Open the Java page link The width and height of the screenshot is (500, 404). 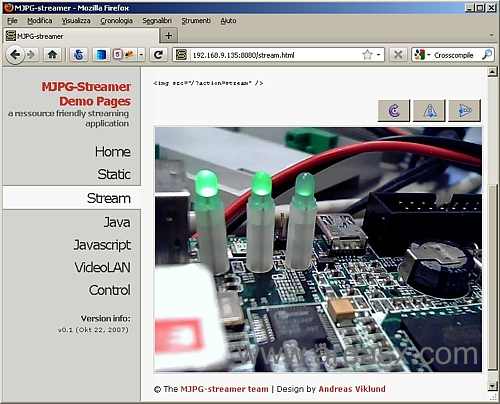117,222
